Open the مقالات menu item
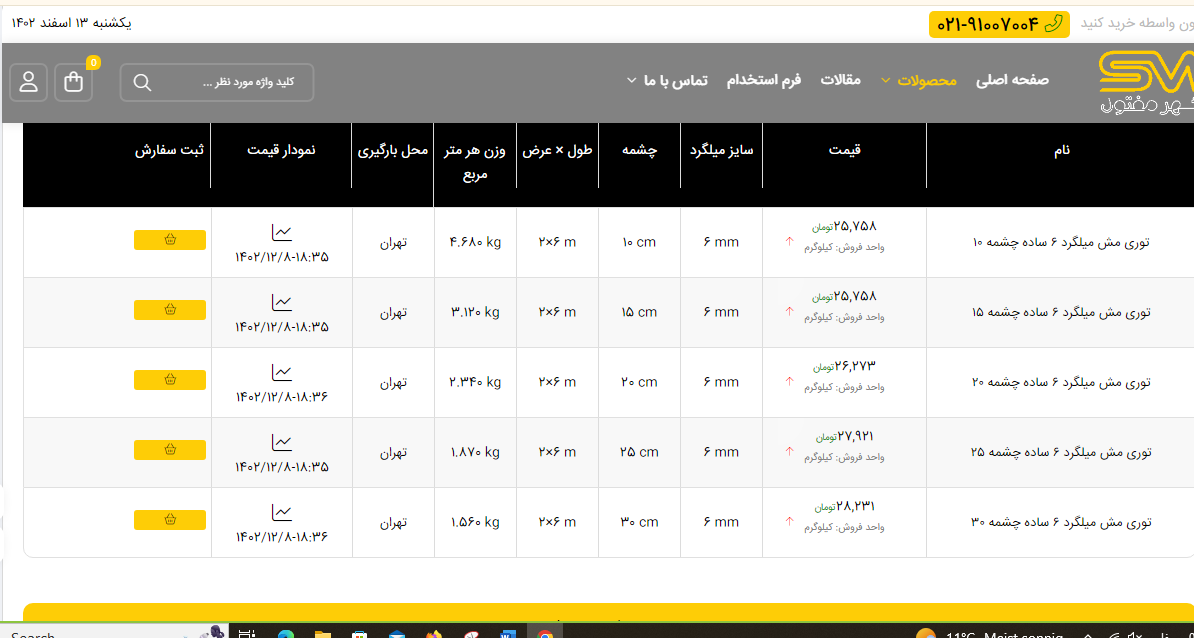This screenshot has width=1194, height=638. click(840, 80)
